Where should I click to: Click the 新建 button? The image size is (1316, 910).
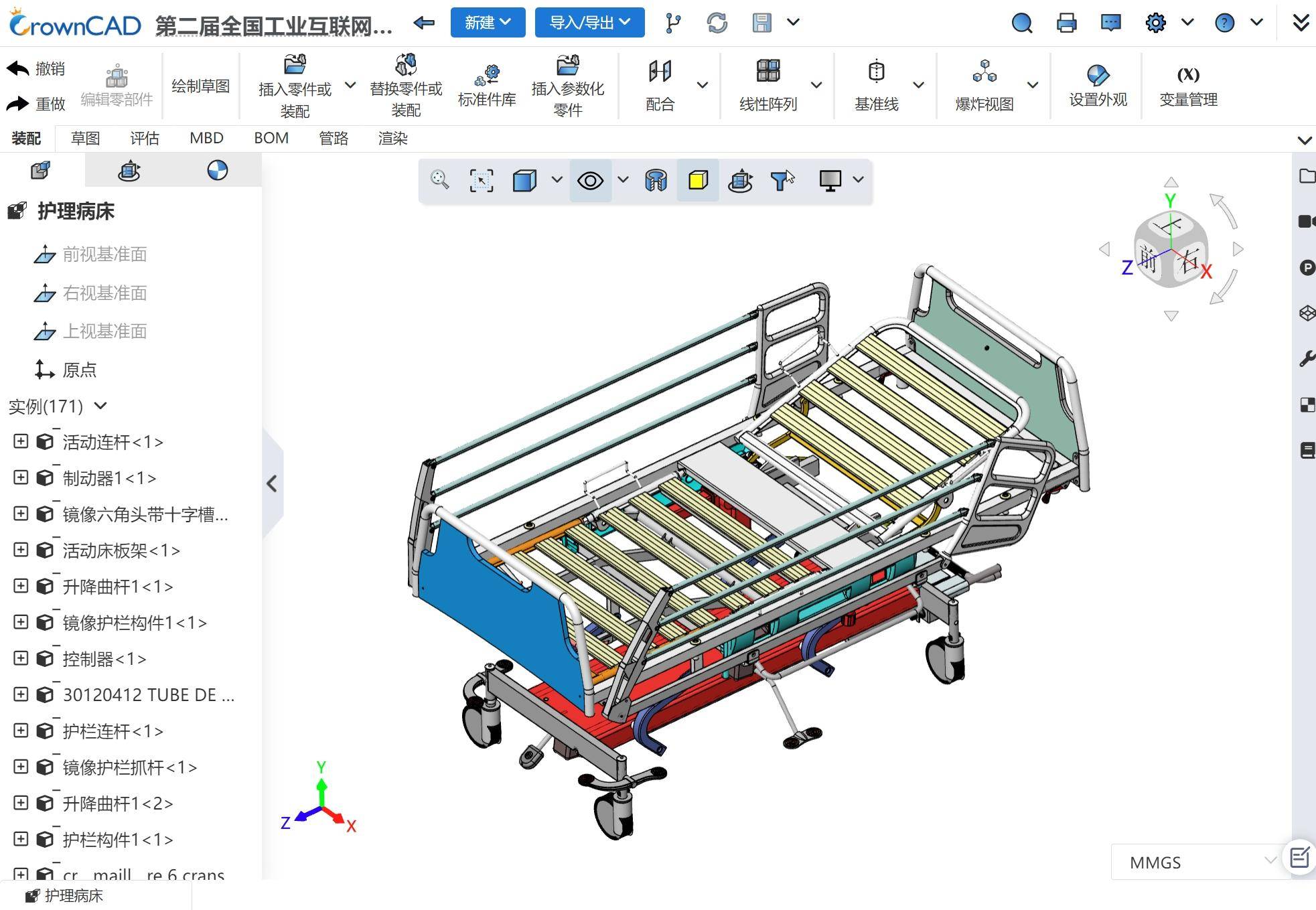click(488, 23)
